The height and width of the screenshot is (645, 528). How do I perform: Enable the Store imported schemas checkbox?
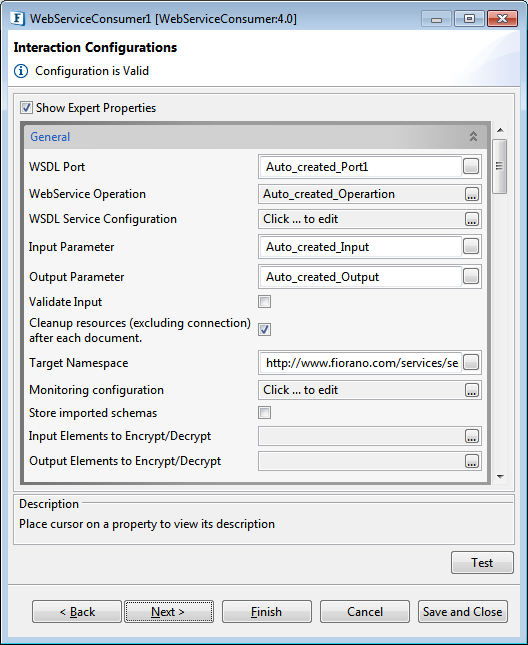(x=264, y=413)
